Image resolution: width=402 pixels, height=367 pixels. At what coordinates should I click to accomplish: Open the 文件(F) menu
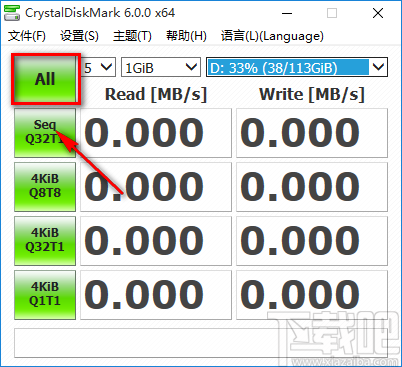pos(27,36)
